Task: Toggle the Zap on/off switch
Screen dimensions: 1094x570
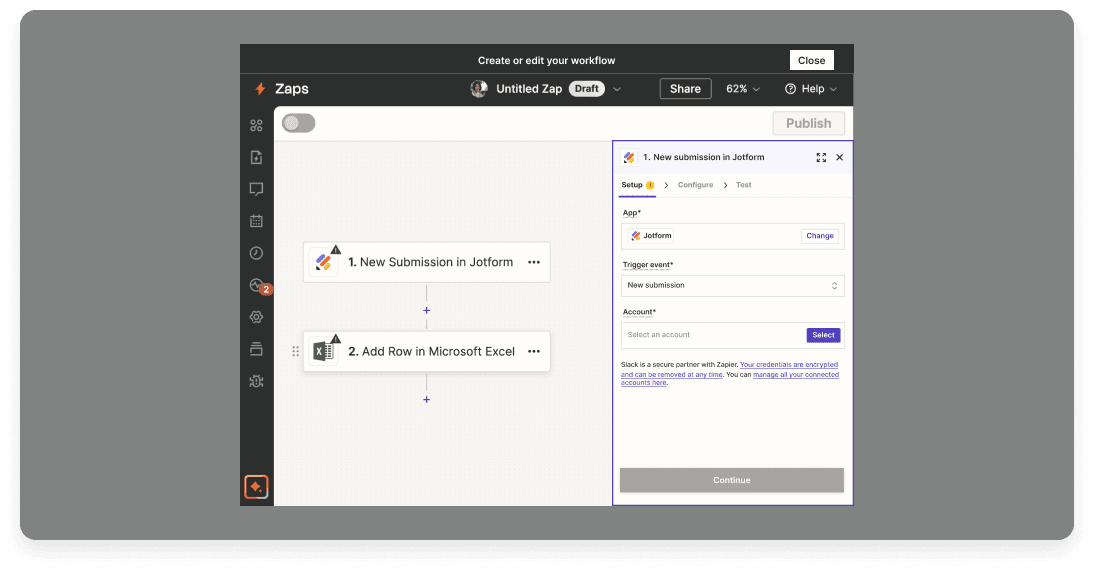Action: 298,123
